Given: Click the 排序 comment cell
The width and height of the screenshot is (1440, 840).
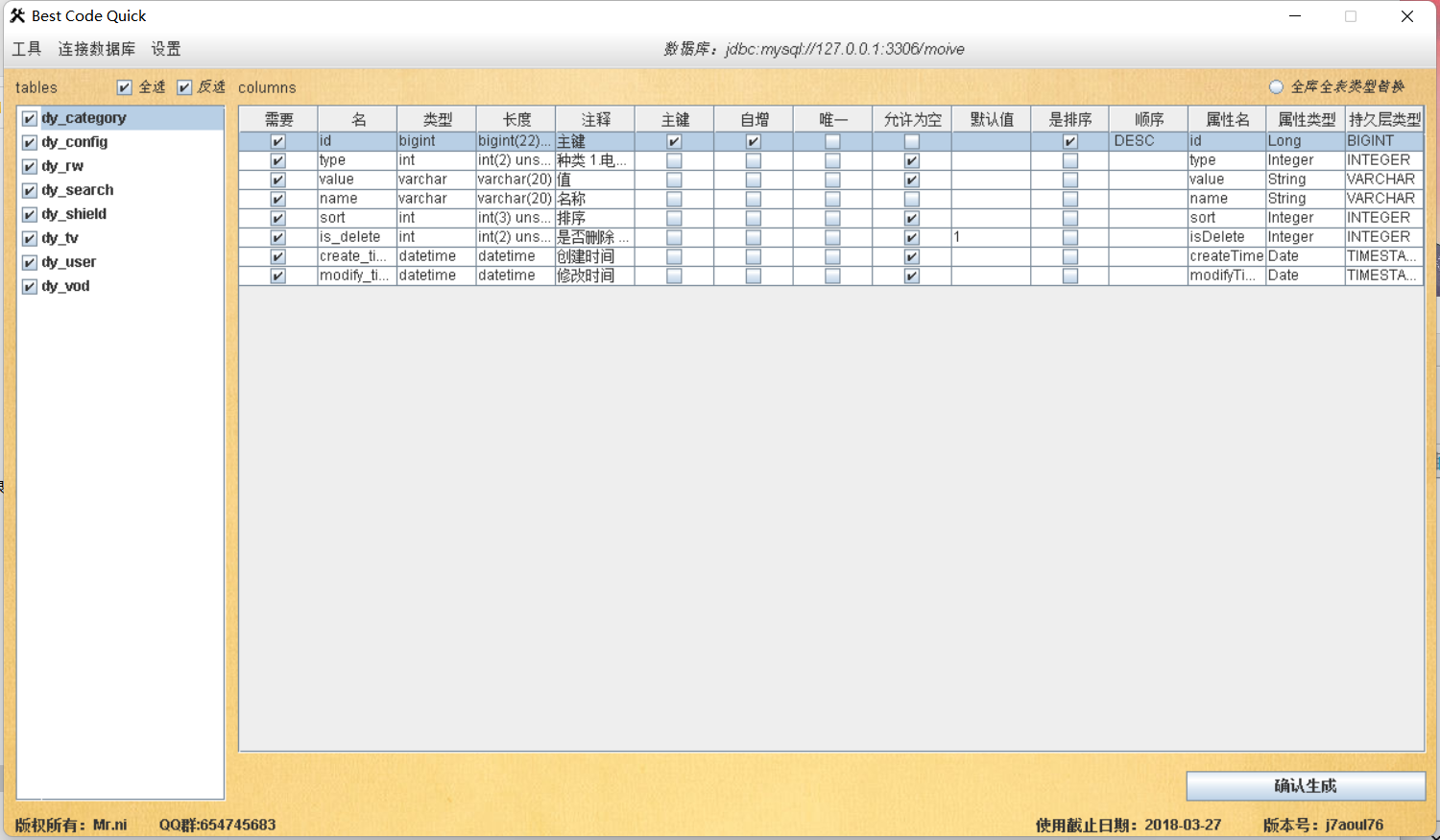Looking at the screenshot, I should [x=595, y=218].
